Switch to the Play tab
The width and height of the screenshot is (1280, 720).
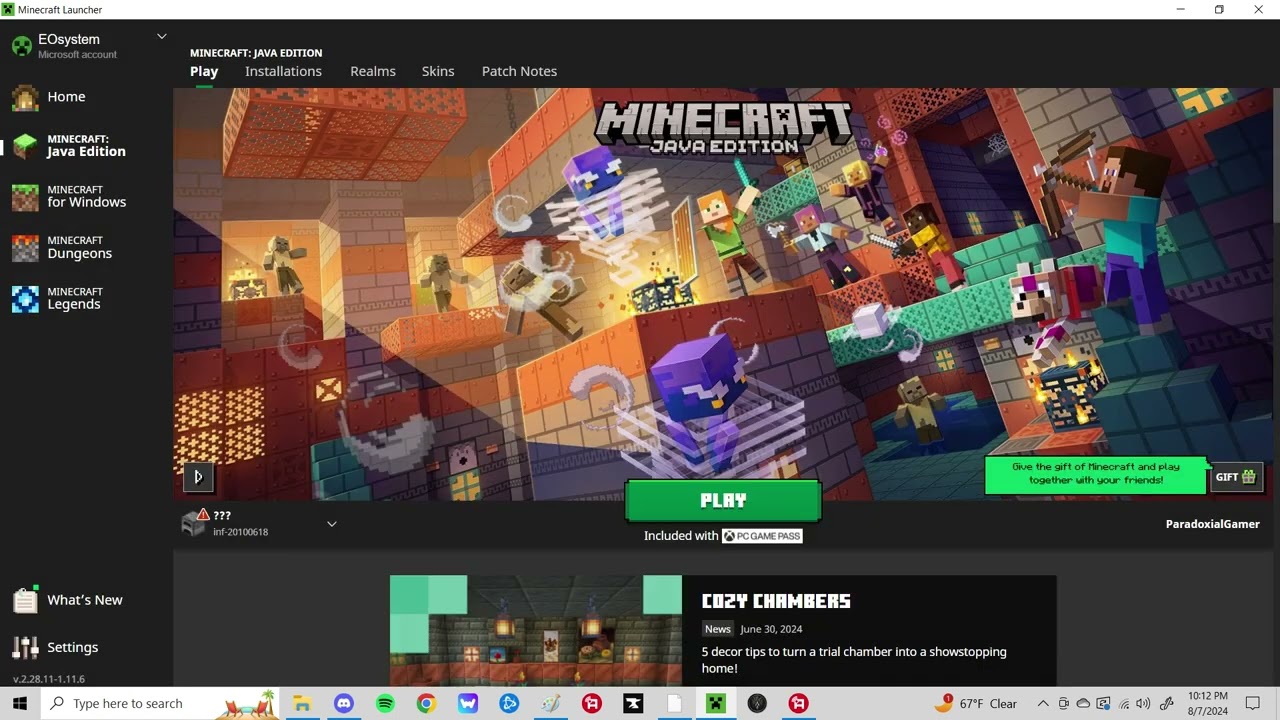coord(204,71)
